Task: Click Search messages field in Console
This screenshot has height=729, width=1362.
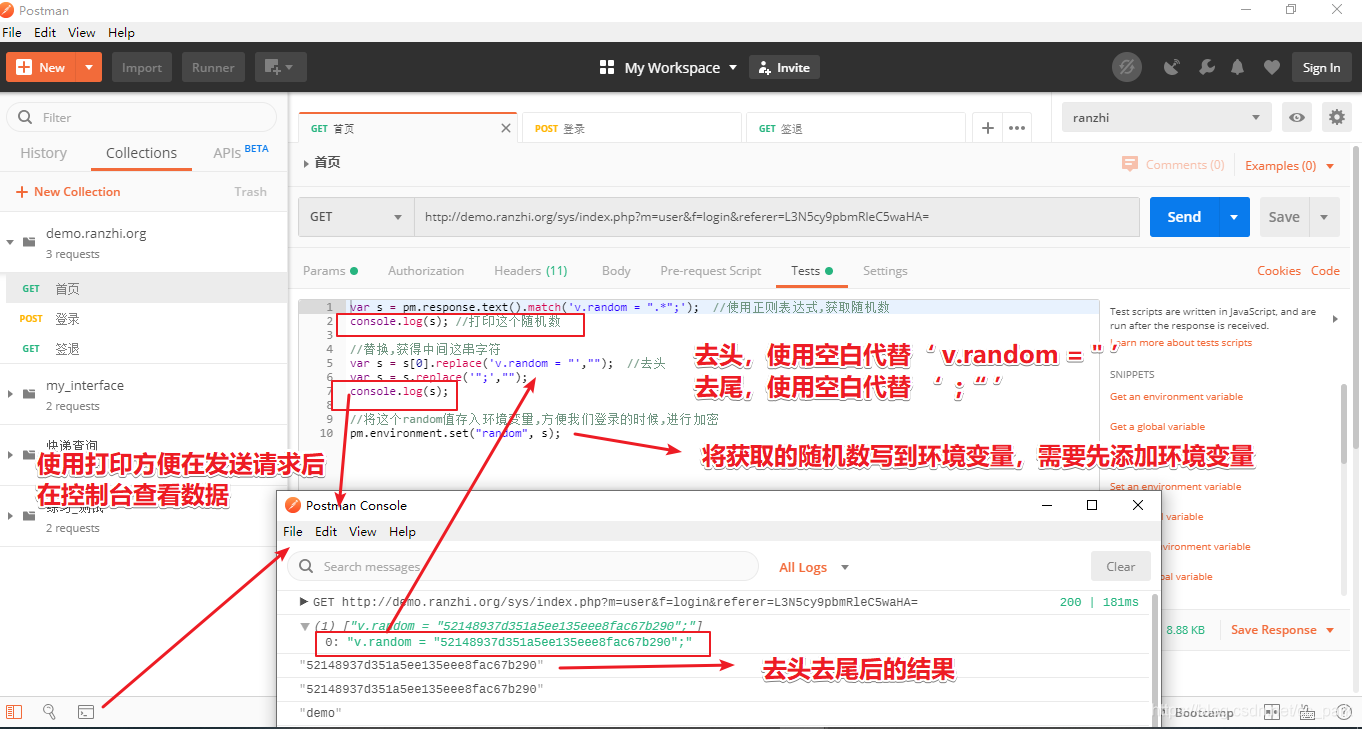Action: point(522,567)
